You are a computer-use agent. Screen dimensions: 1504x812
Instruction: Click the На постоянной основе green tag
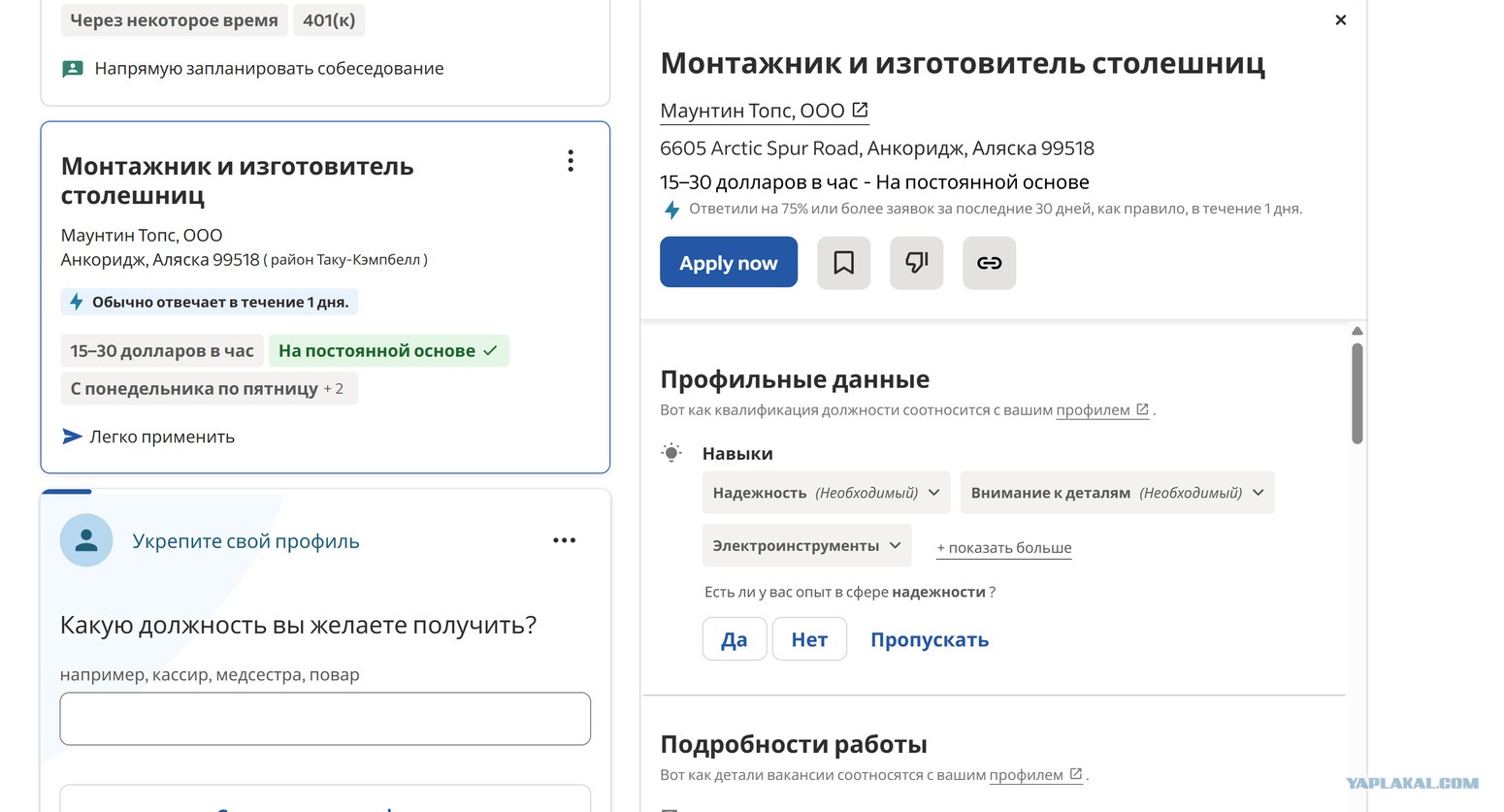(388, 350)
